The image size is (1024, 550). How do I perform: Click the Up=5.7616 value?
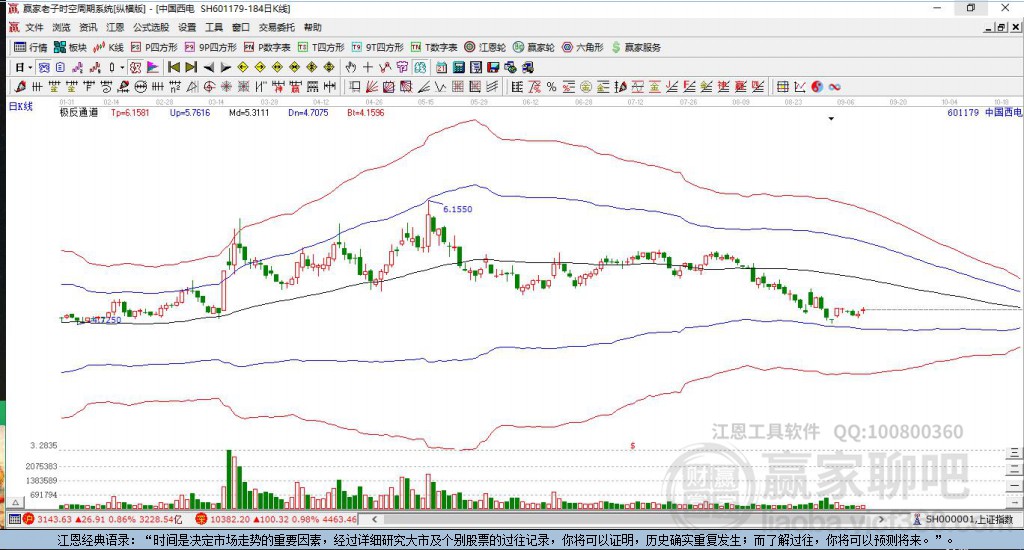point(190,112)
